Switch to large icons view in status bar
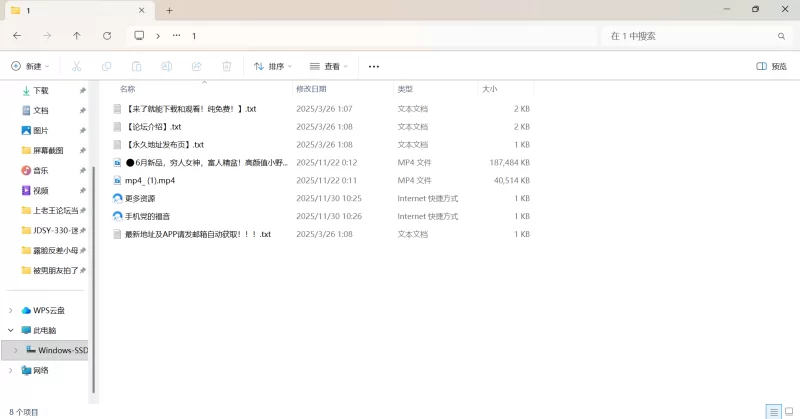 pos(789,411)
